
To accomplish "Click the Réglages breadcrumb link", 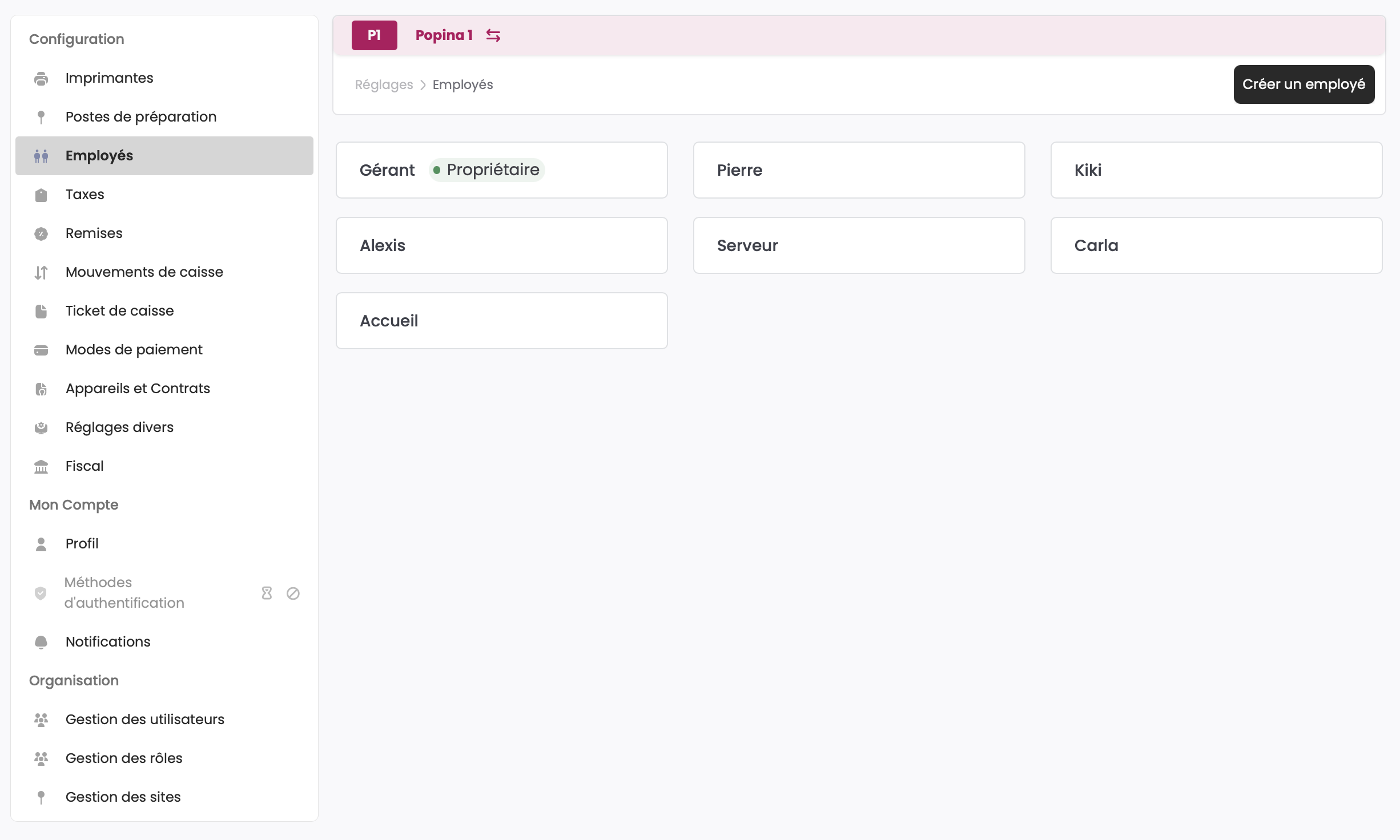I will [x=384, y=84].
